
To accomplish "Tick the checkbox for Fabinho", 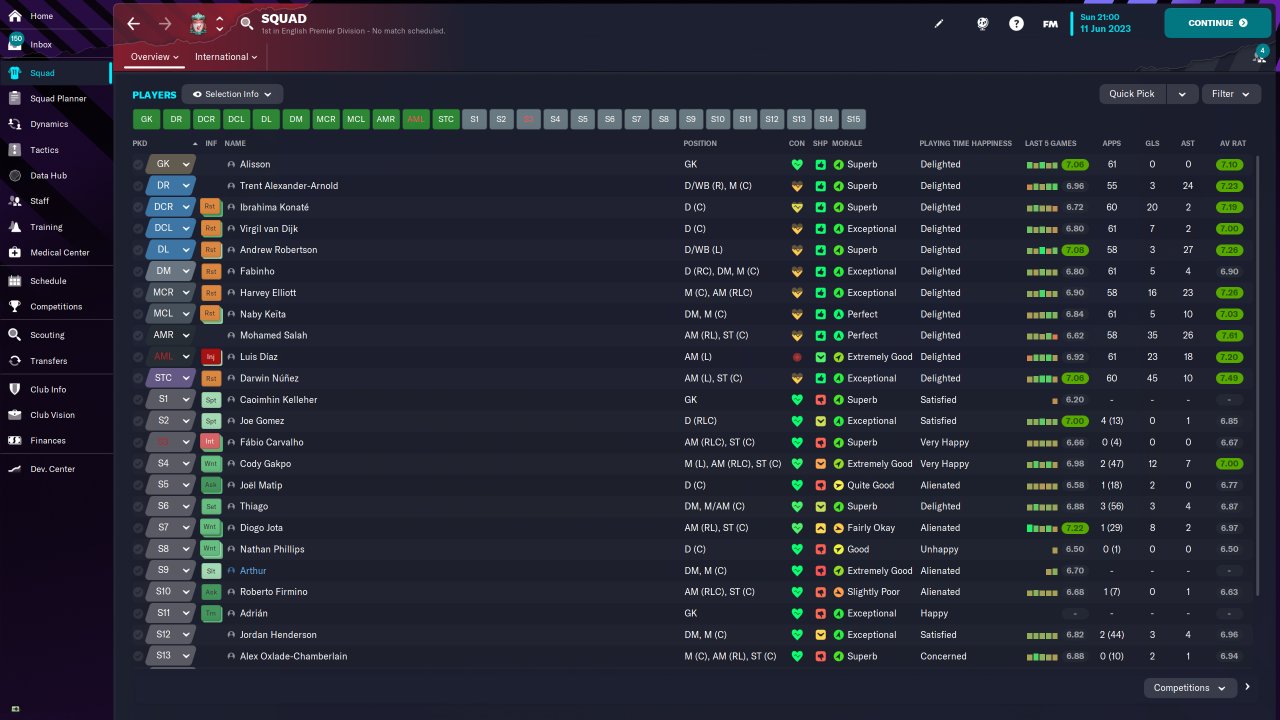I will coord(138,271).
